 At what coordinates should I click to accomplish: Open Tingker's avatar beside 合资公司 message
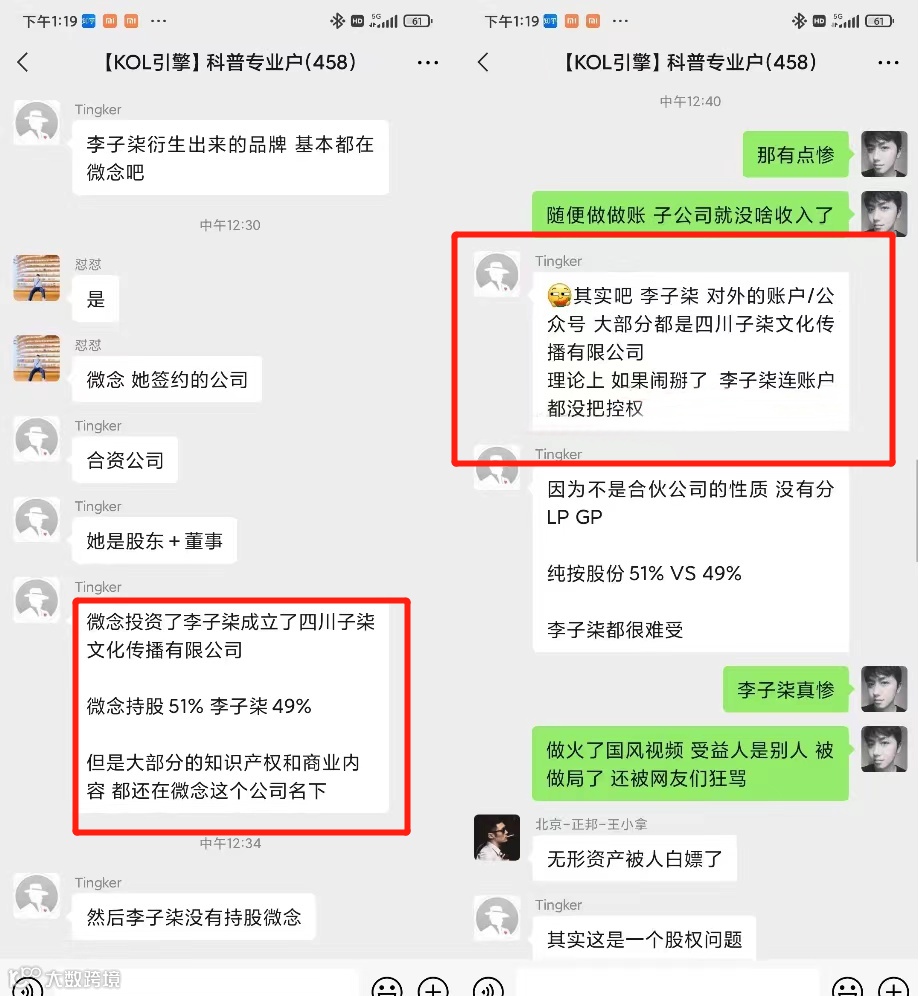coord(37,439)
